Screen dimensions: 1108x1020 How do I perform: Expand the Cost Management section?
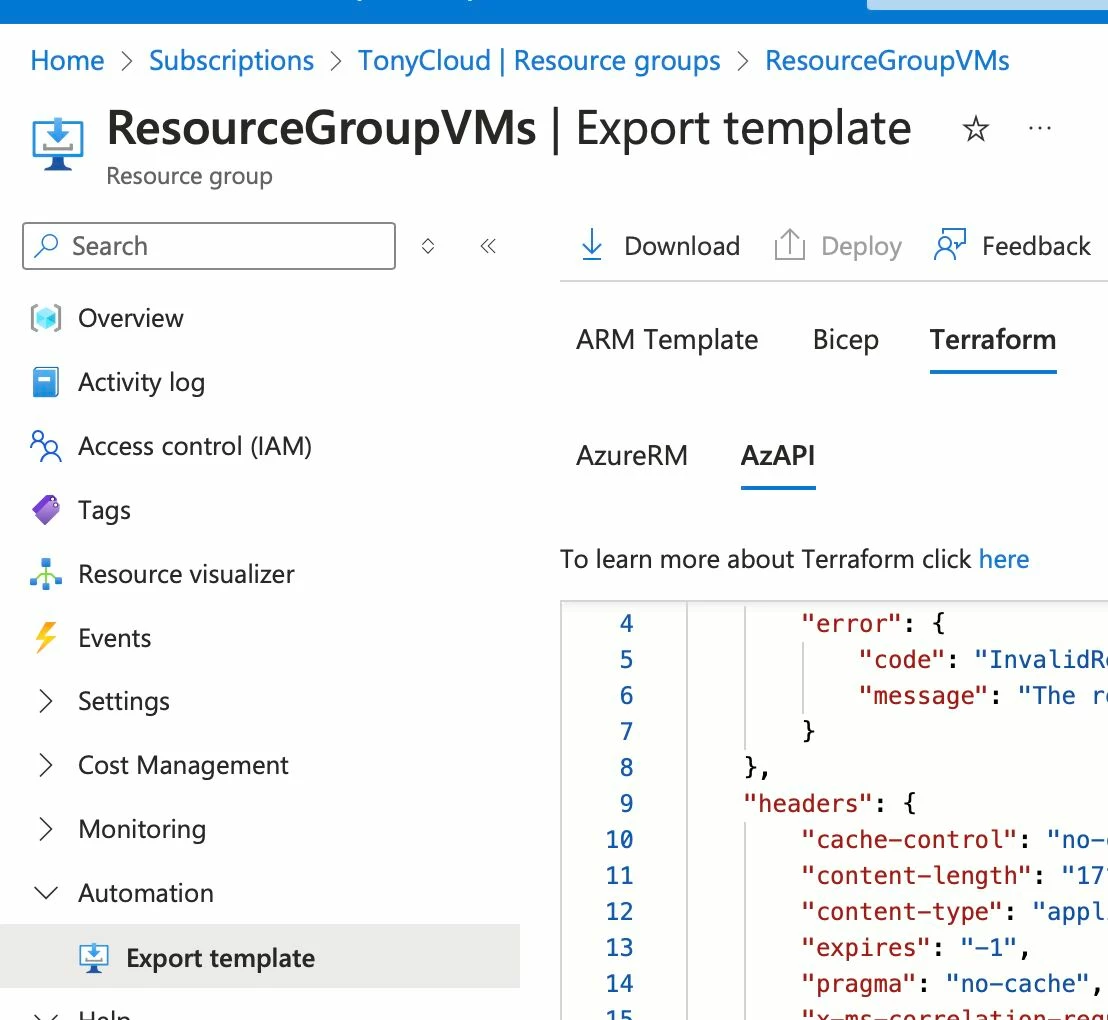[46, 765]
